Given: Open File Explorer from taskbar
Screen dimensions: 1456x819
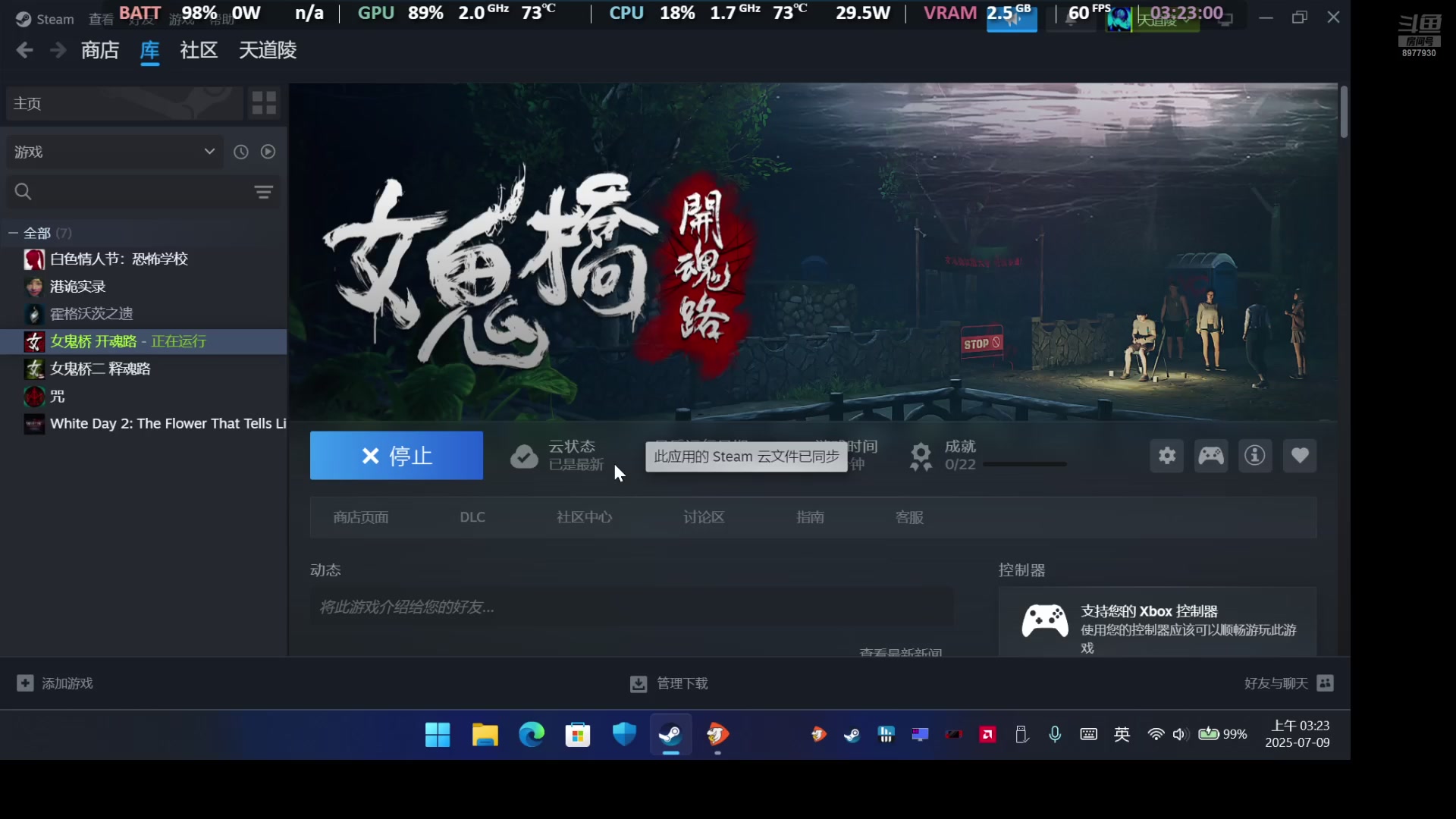Looking at the screenshot, I should (x=485, y=734).
